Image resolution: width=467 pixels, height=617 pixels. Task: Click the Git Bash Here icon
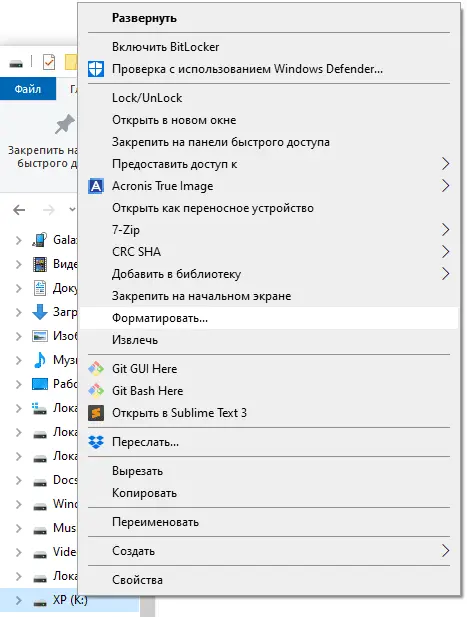coord(96,391)
